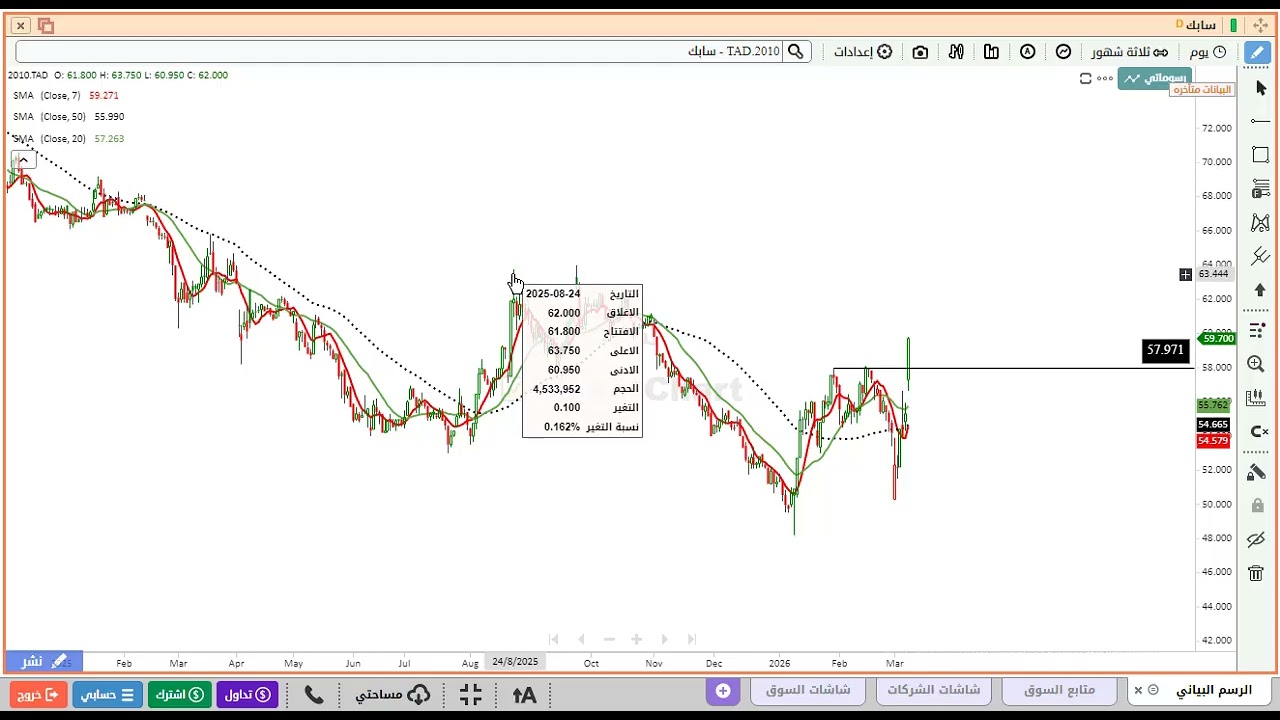Screen dimensions: 1280x720
Task: Switch to شاشات الشركات tab
Action: [x=933, y=690]
